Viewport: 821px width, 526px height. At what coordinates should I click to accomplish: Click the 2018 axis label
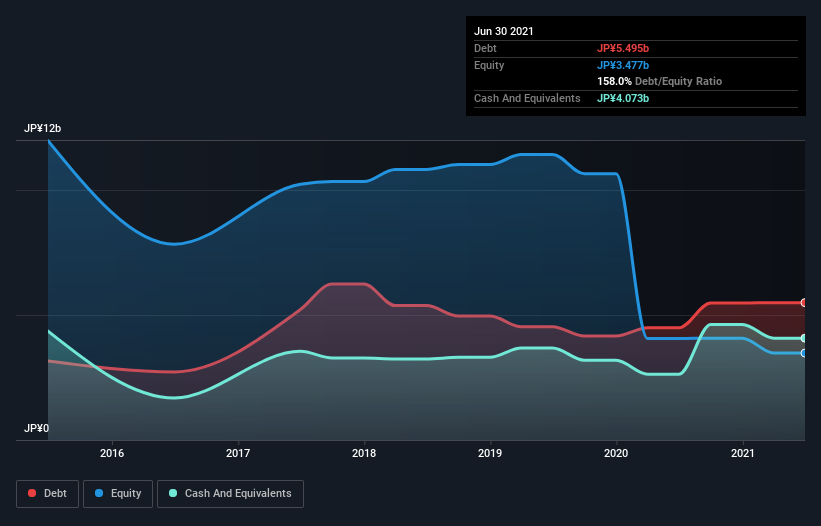click(x=364, y=453)
